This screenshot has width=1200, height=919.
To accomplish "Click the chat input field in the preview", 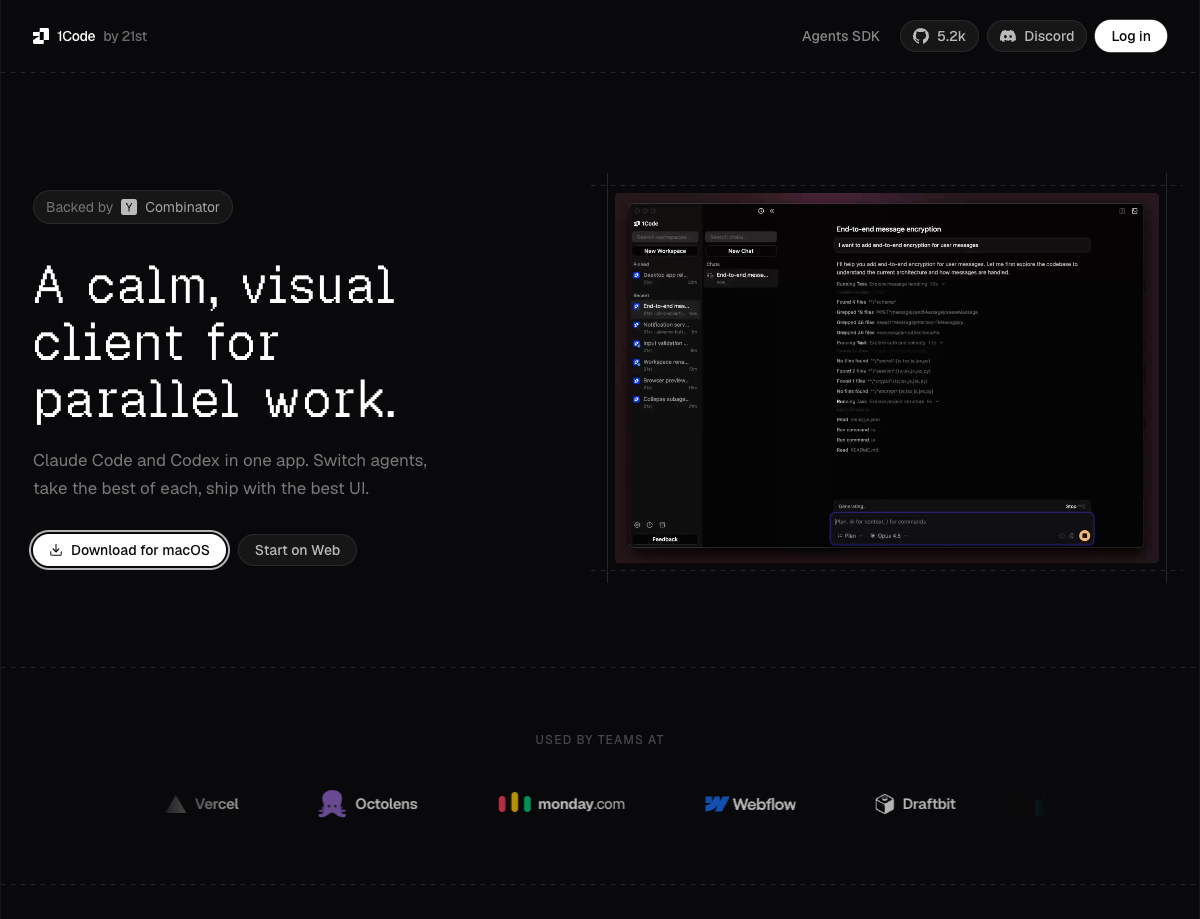I will point(960,522).
